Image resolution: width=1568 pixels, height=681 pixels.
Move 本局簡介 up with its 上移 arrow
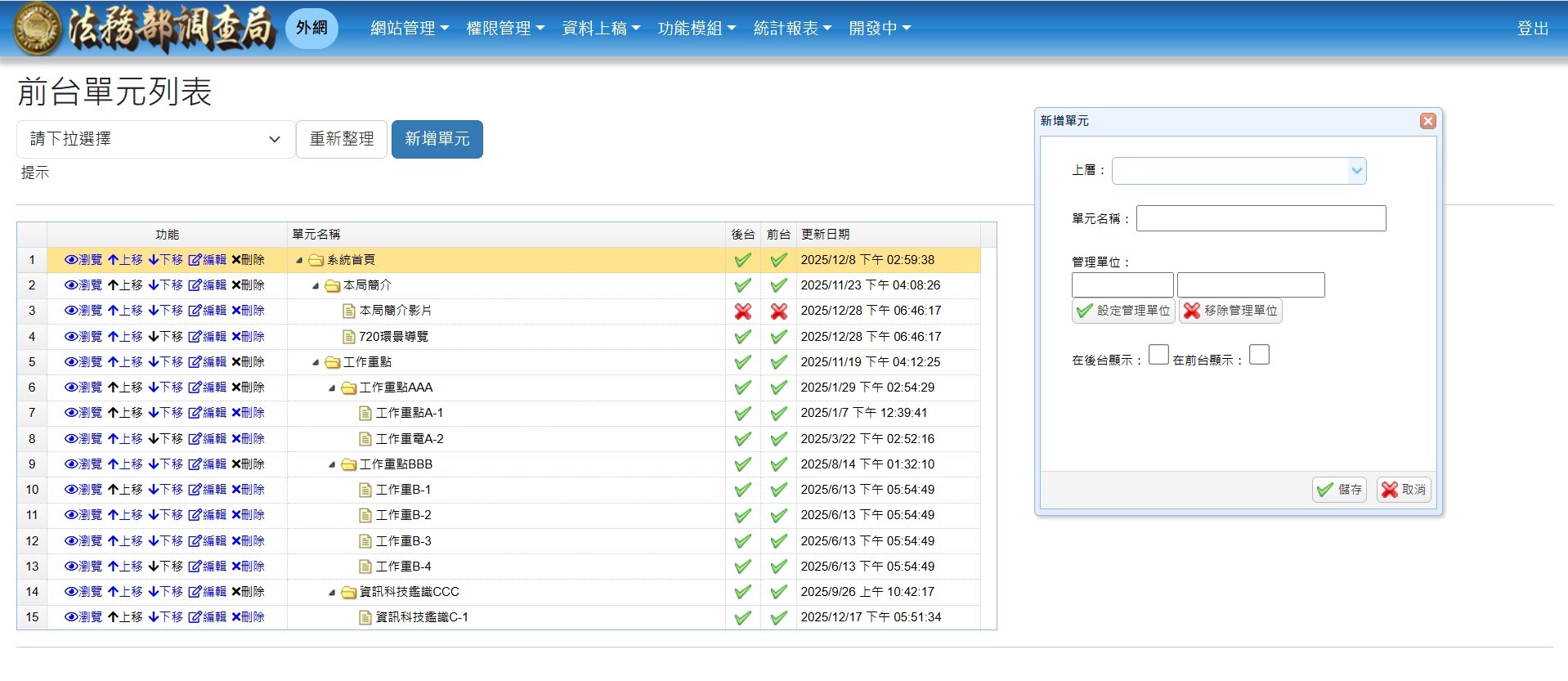point(114,285)
